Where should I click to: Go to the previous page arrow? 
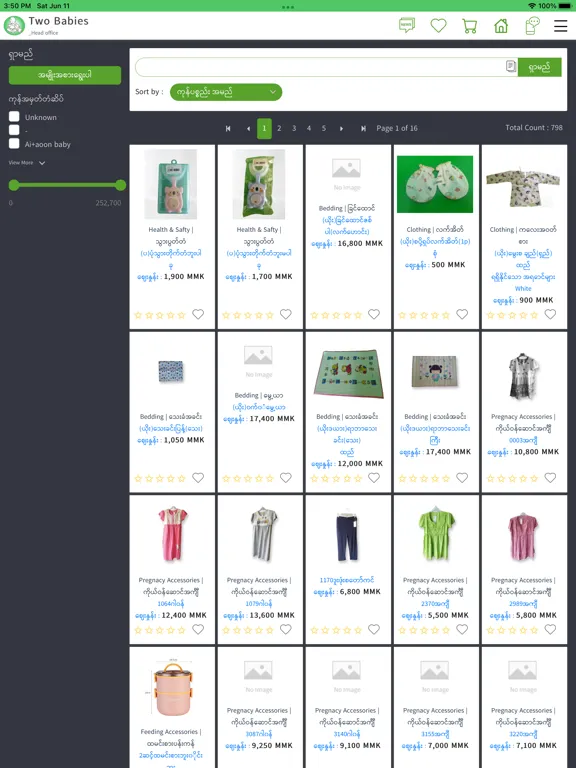point(248,128)
